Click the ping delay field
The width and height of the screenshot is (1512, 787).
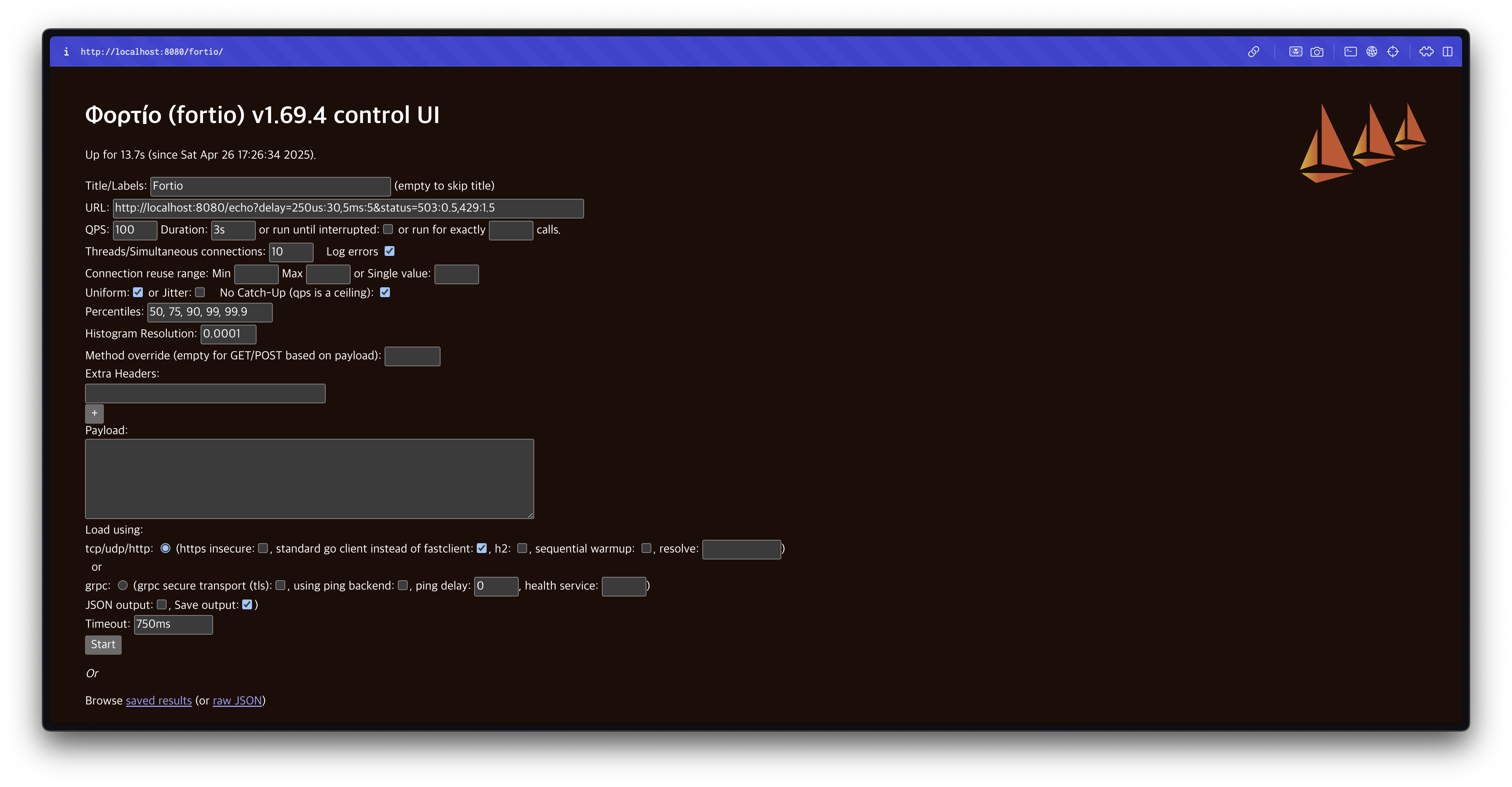click(496, 586)
